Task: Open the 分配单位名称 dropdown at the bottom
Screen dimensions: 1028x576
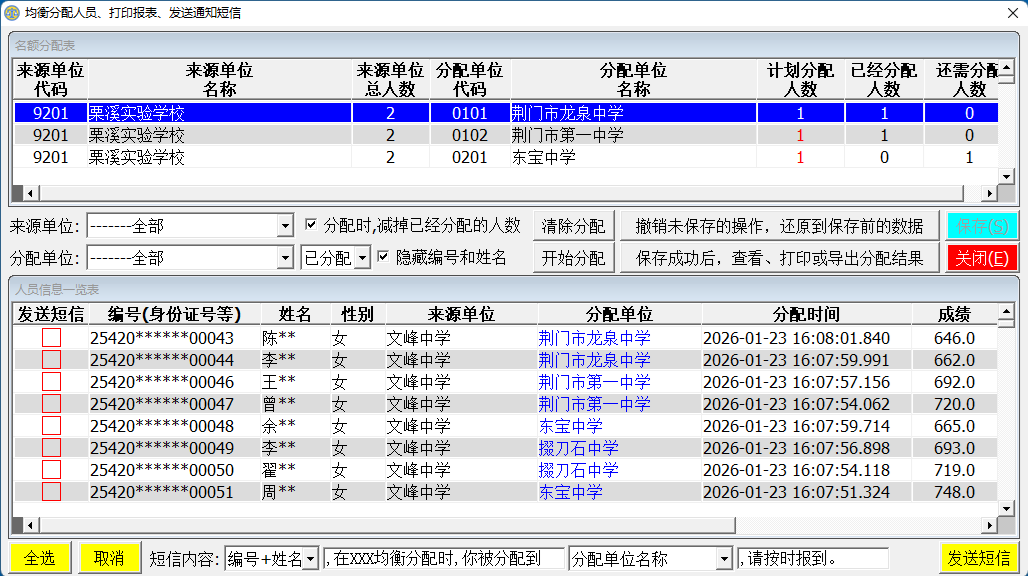Action: tap(724, 557)
